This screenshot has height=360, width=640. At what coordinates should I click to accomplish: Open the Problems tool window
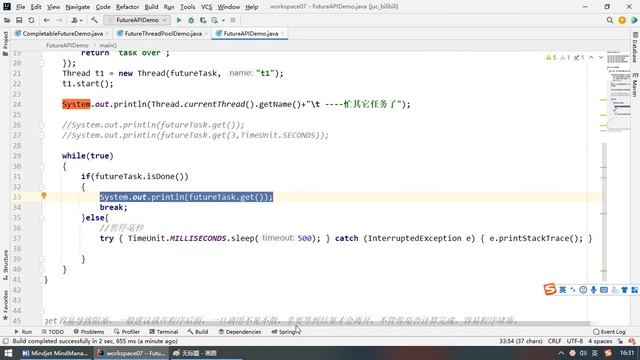(89, 332)
